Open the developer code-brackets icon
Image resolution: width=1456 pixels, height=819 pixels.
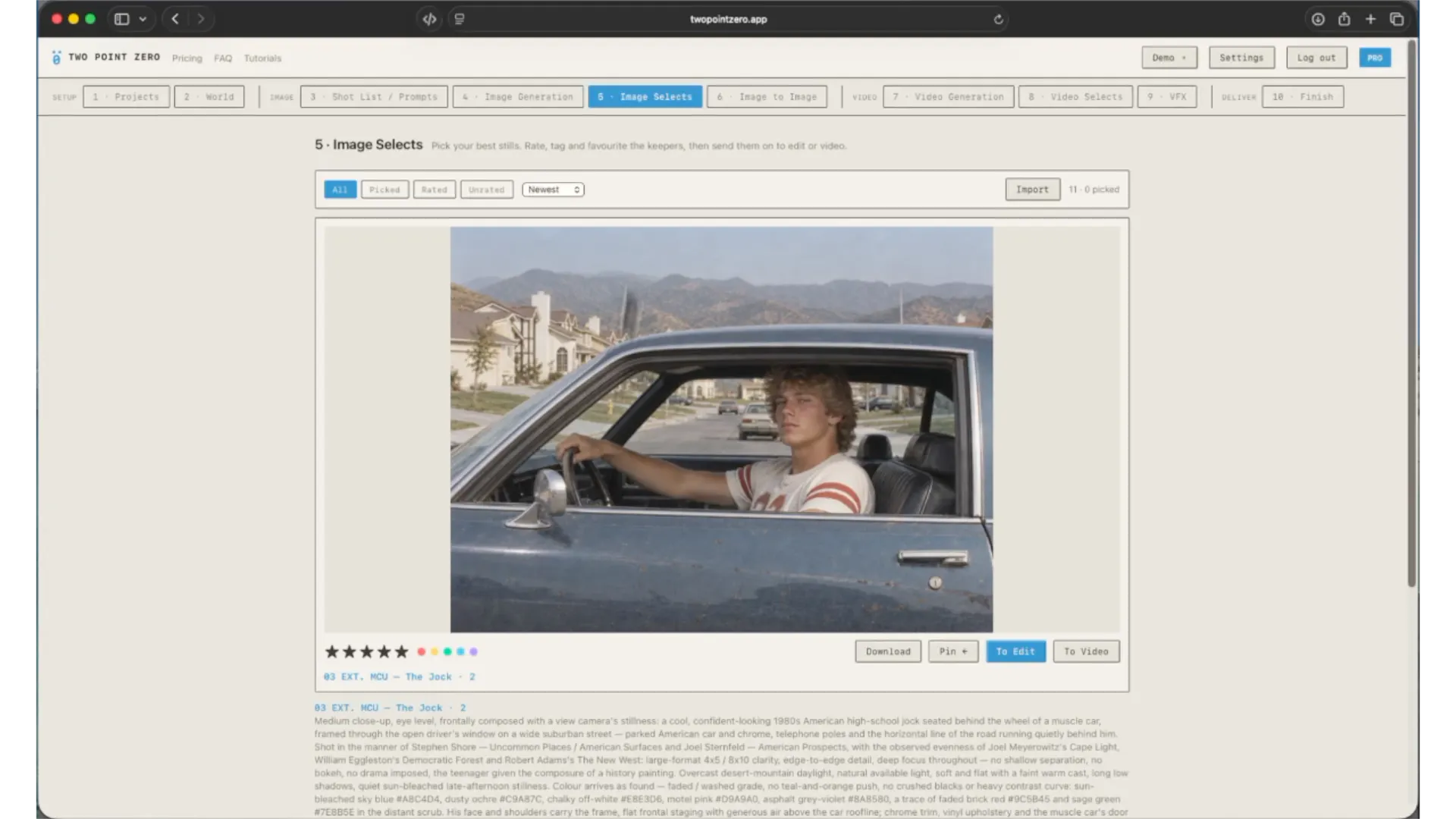429,19
